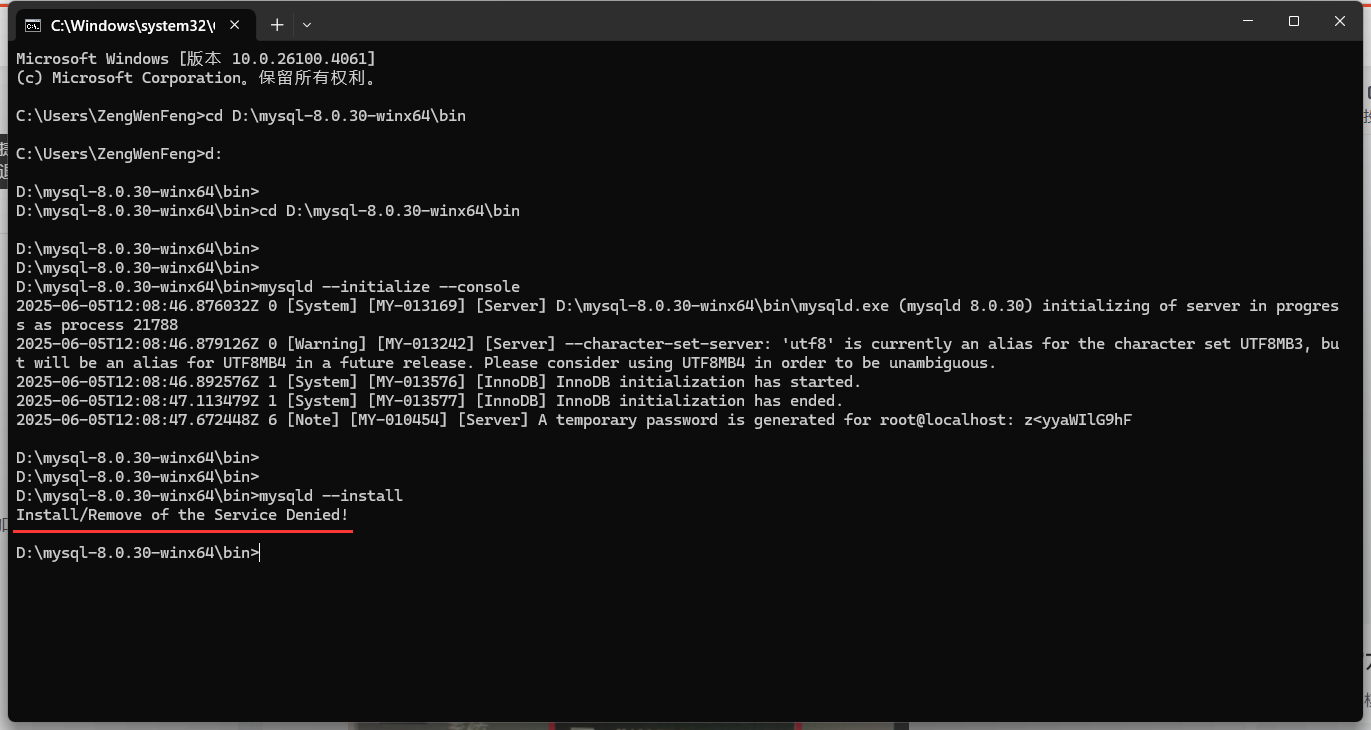Screen dimensions: 1371x730
Task: Minimize the terminal window
Action: (x=1245, y=20)
